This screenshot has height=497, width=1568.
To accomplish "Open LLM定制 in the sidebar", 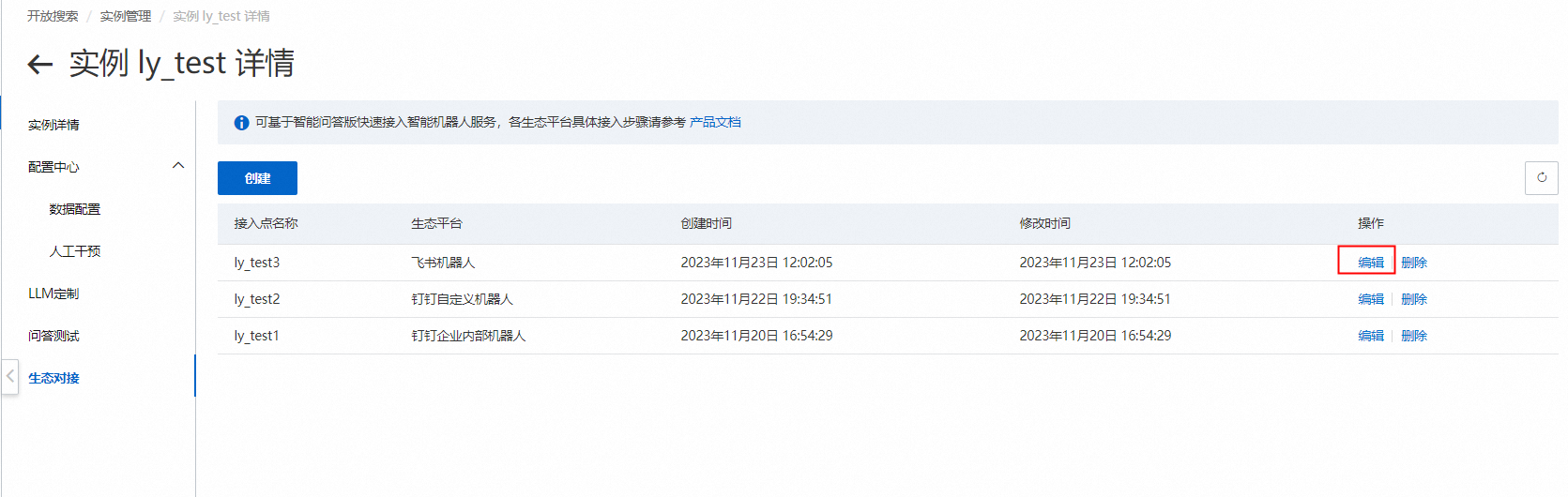I will click(x=53, y=294).
